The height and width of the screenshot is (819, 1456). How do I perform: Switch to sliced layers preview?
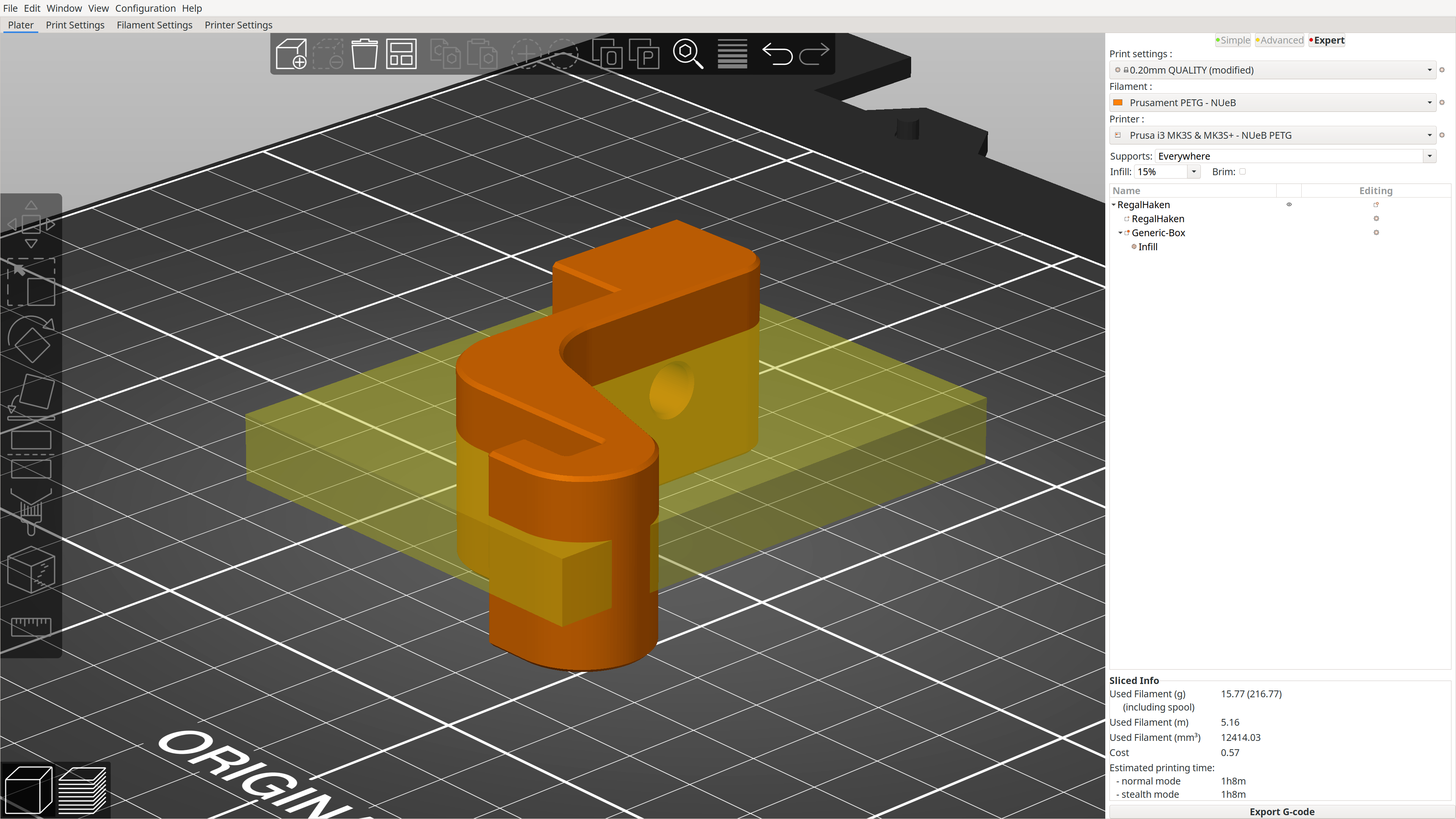83,790
